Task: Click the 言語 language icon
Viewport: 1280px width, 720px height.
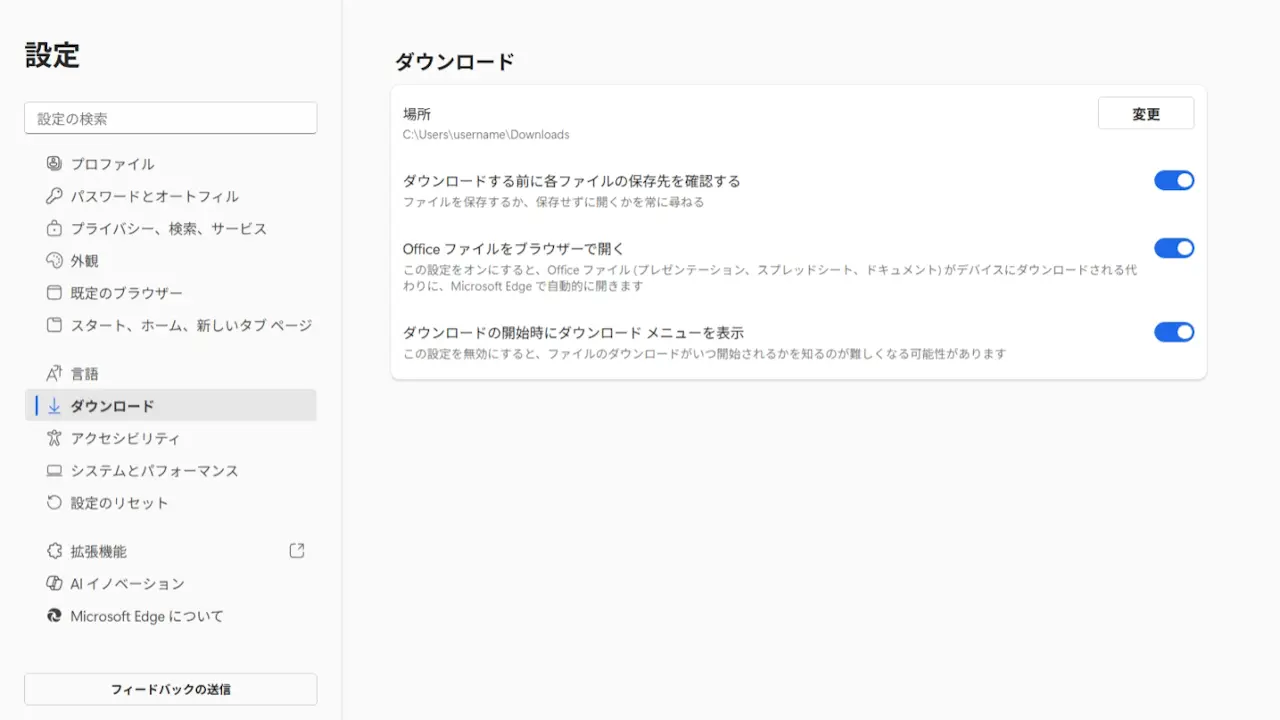Action: point(54,374)
